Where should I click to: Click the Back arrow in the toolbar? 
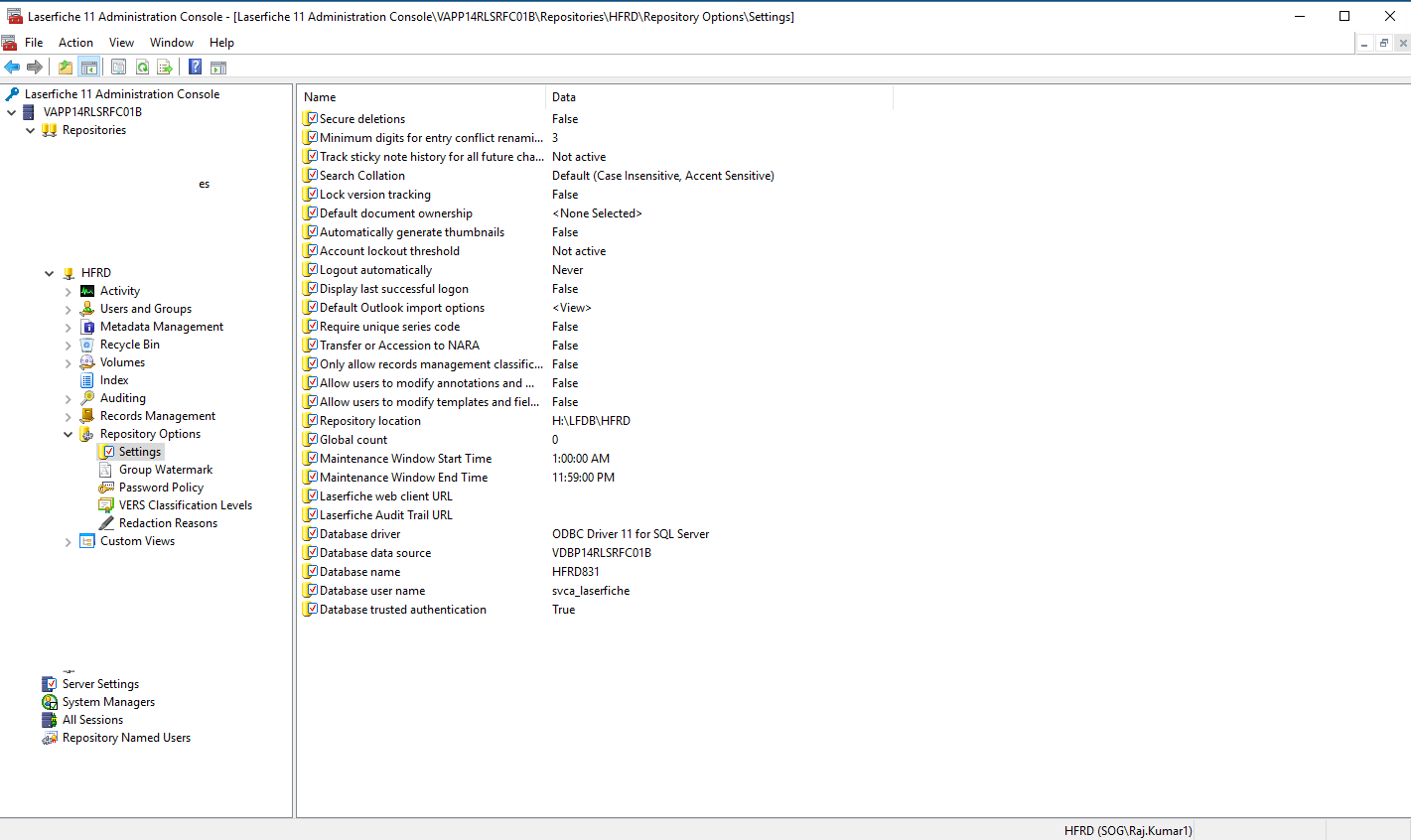click(x=12, y=68)
